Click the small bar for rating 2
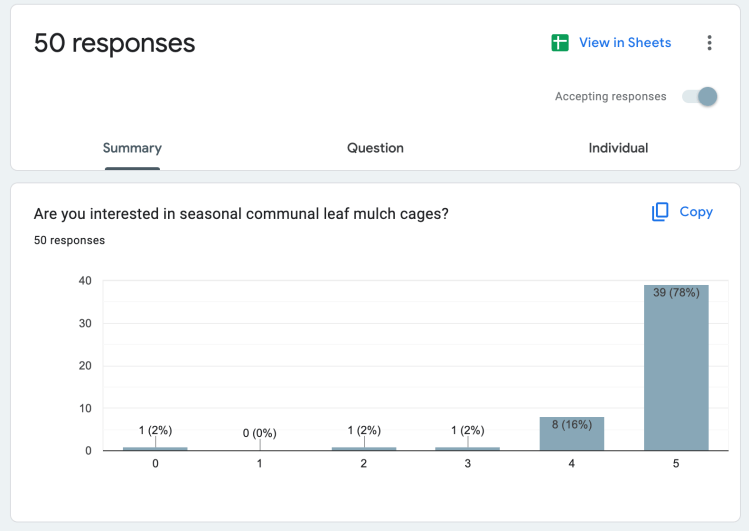The image size is (749, 531). [364, 448]
